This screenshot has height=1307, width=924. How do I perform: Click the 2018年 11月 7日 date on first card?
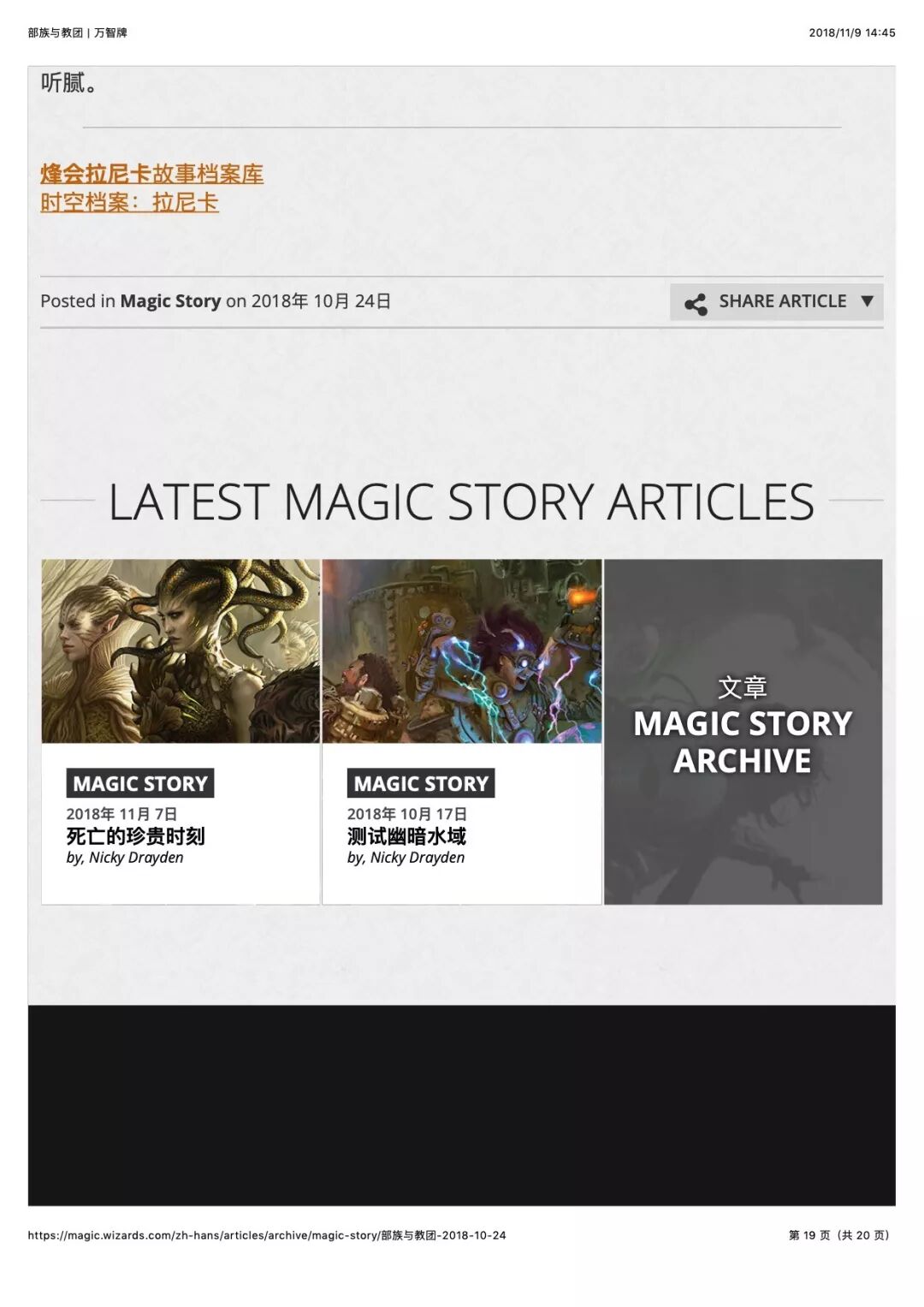[x=121, y=814]
